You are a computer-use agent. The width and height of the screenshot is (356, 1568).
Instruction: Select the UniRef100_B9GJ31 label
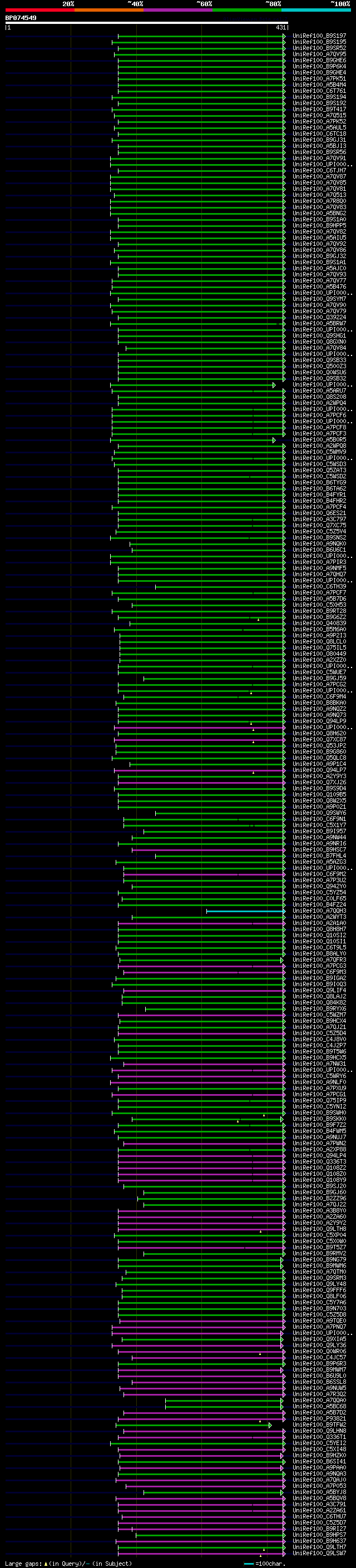tap(319, 140)
